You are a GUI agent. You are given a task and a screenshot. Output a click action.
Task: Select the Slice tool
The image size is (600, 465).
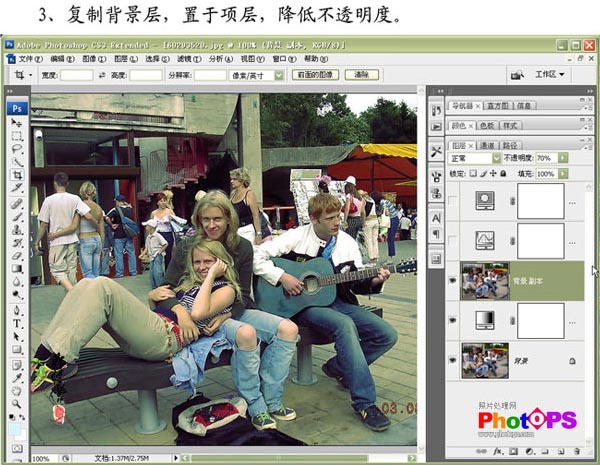pos(16,188)
